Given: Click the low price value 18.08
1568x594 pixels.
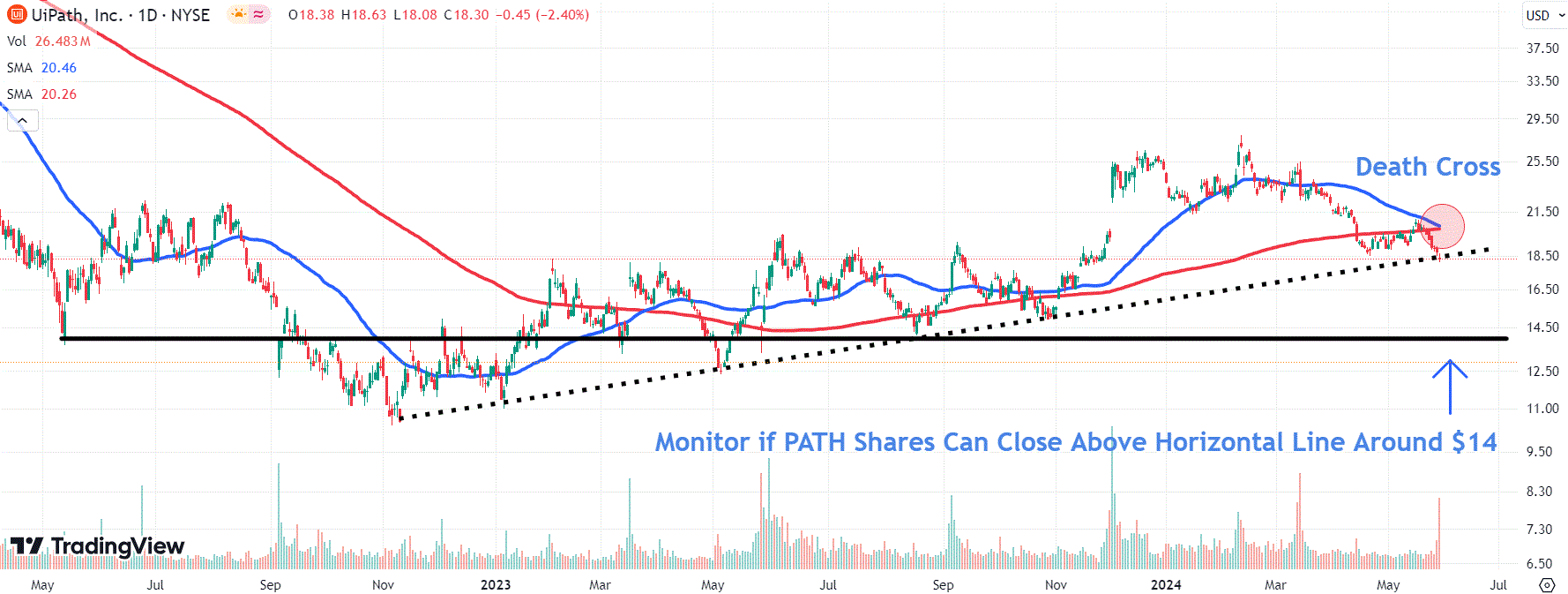Looking at the screenshot, I should click(420, 15).
